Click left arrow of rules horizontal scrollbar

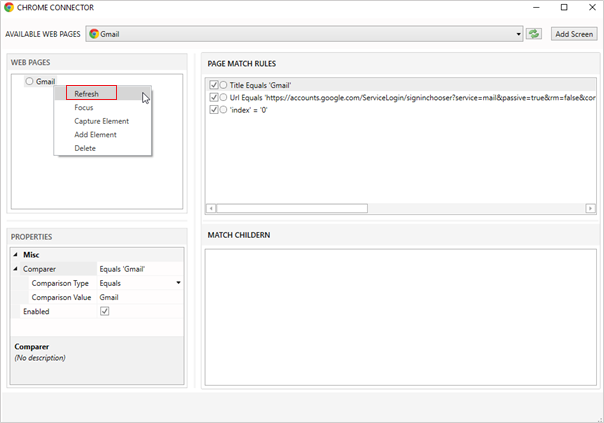211,208
